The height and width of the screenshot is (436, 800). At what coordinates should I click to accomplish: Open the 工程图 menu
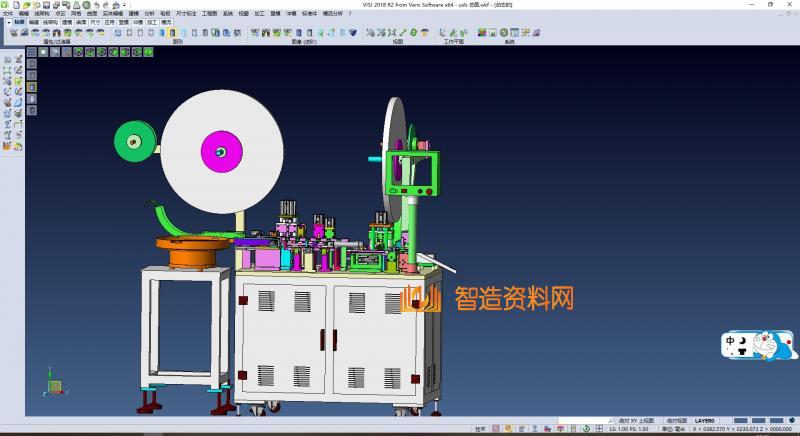[x=208, y=13]
